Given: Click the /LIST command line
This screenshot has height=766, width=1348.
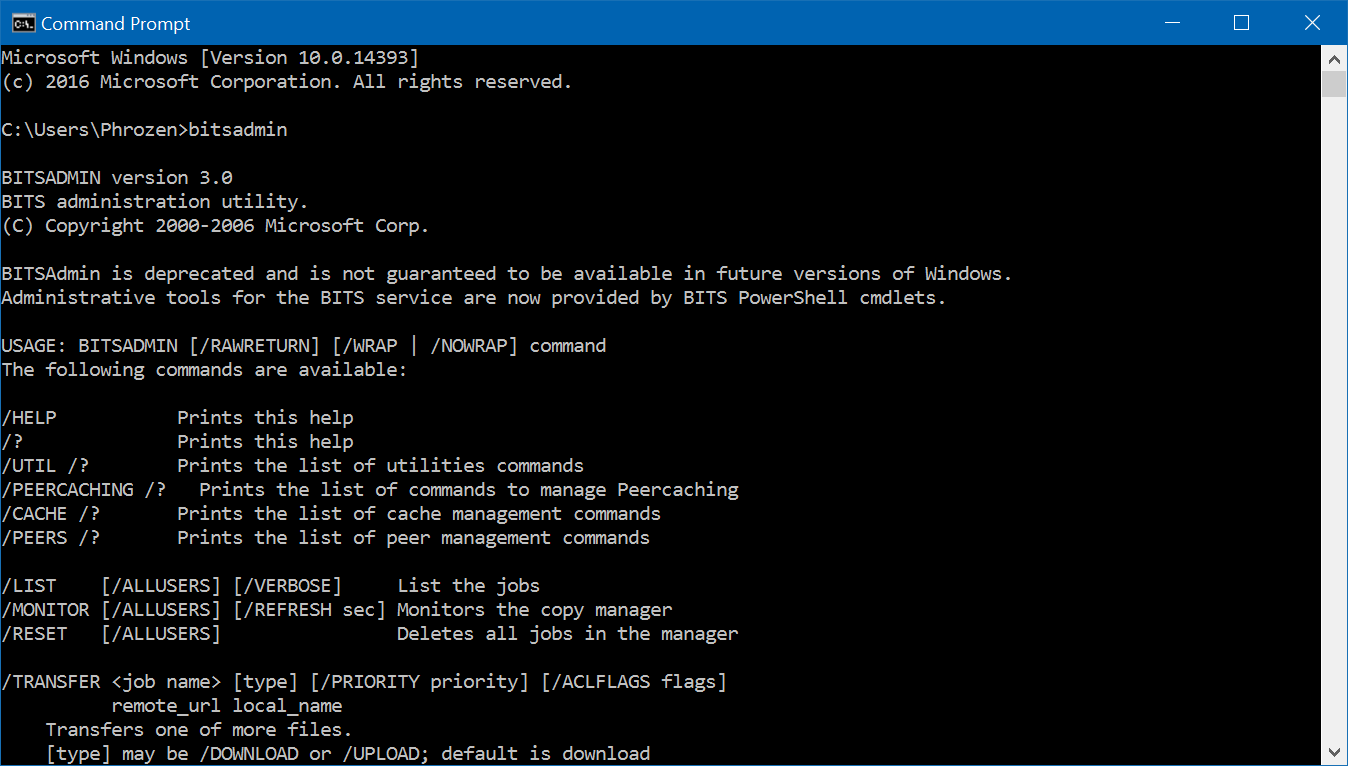Looking at the screenshot, I should coord(270,586).
